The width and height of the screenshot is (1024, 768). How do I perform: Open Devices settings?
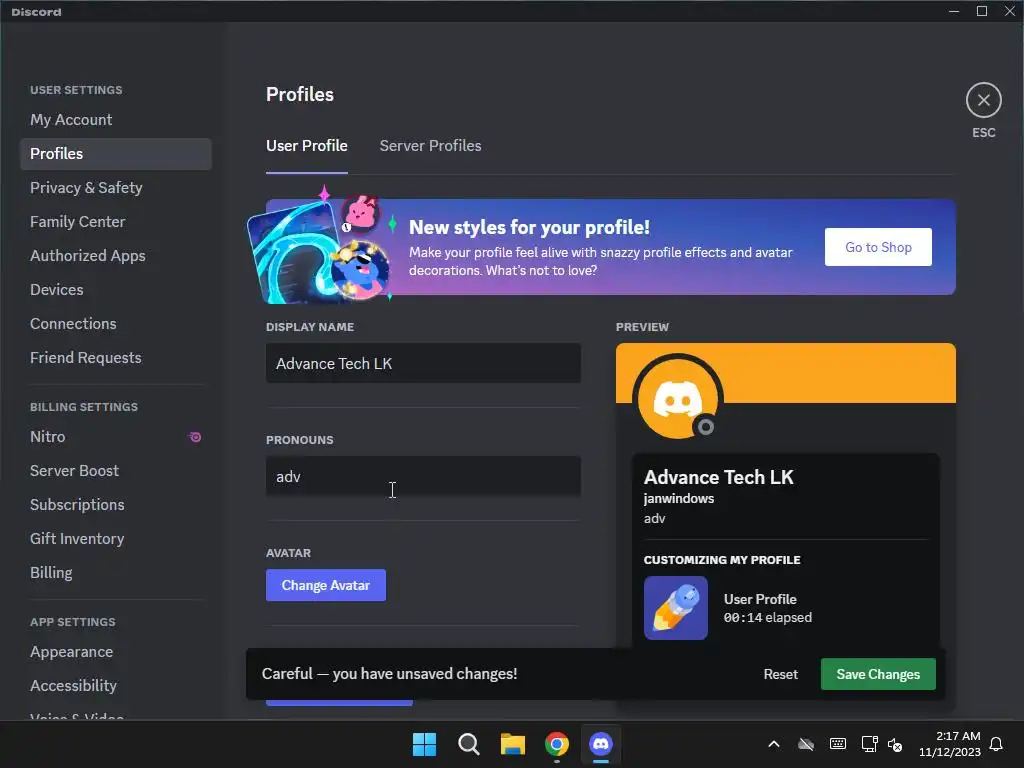(116, 289)
